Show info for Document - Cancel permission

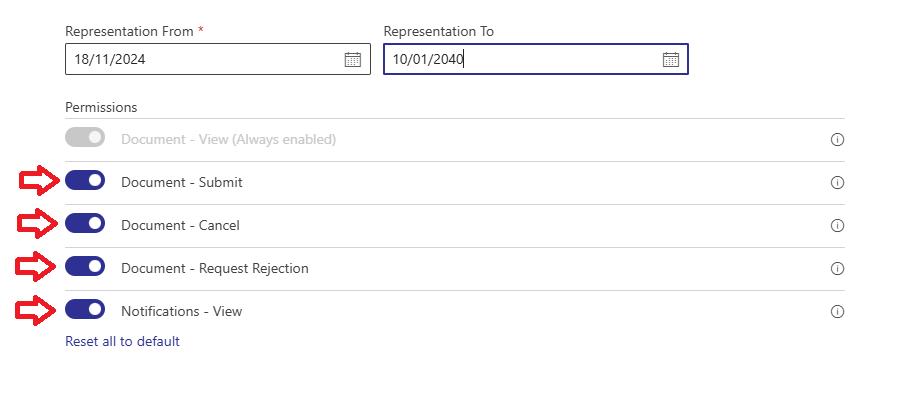[x=837, y=225]
